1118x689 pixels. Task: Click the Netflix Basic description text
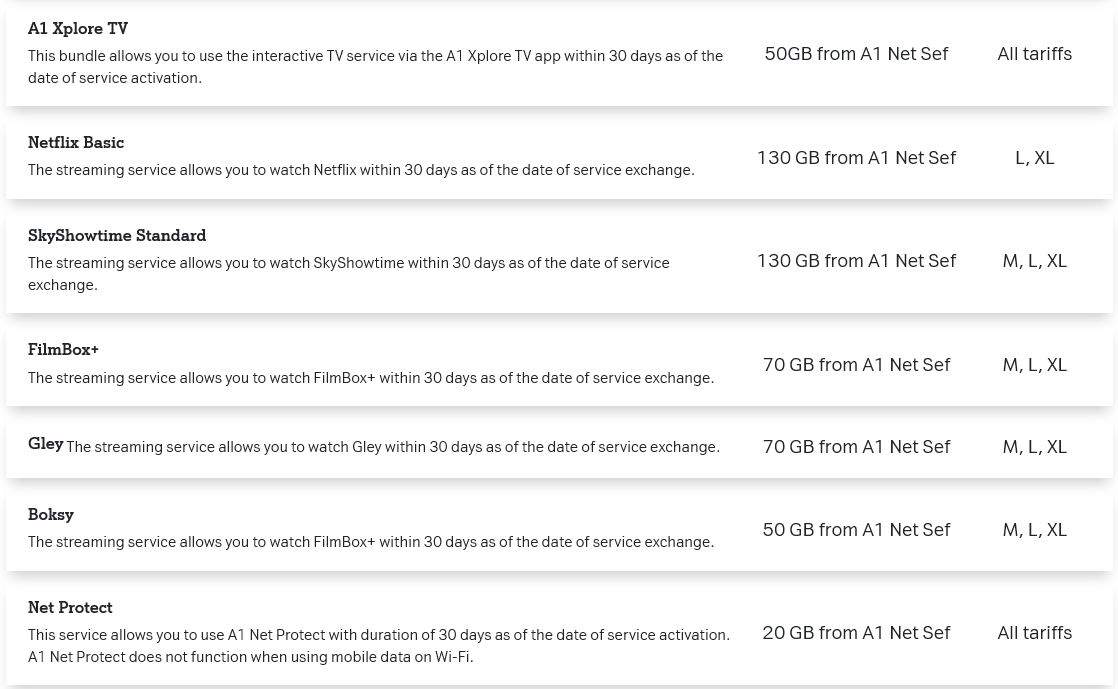click(x=361, y=170)
